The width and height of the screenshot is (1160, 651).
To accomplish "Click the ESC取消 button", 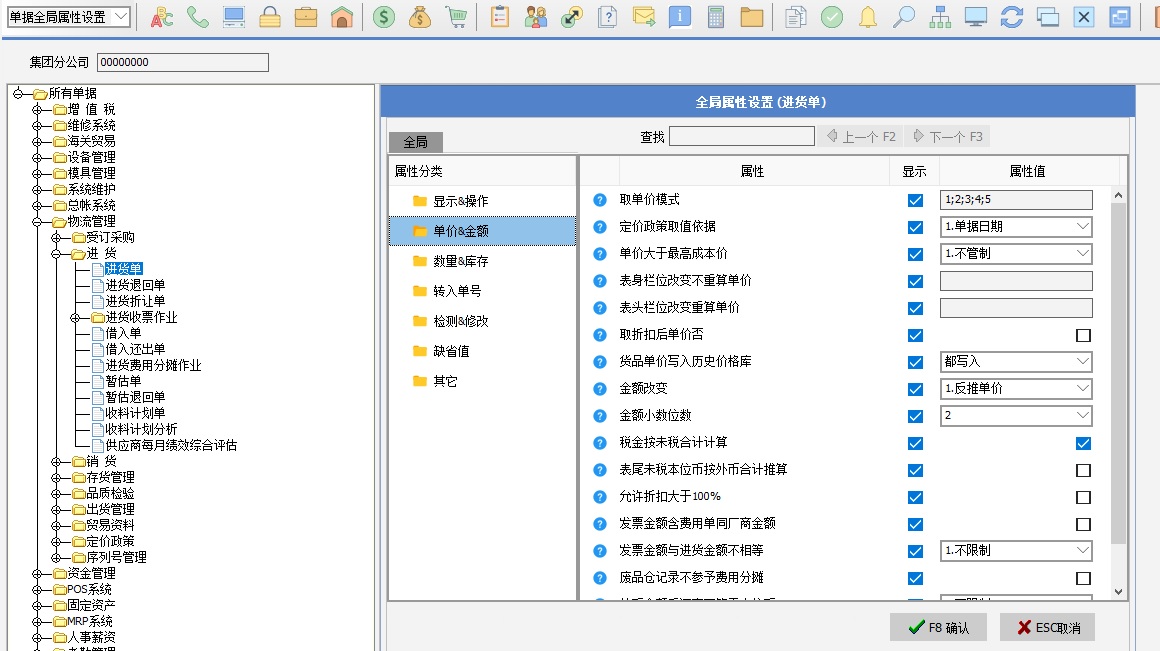I will click(x=1047, y=627).
